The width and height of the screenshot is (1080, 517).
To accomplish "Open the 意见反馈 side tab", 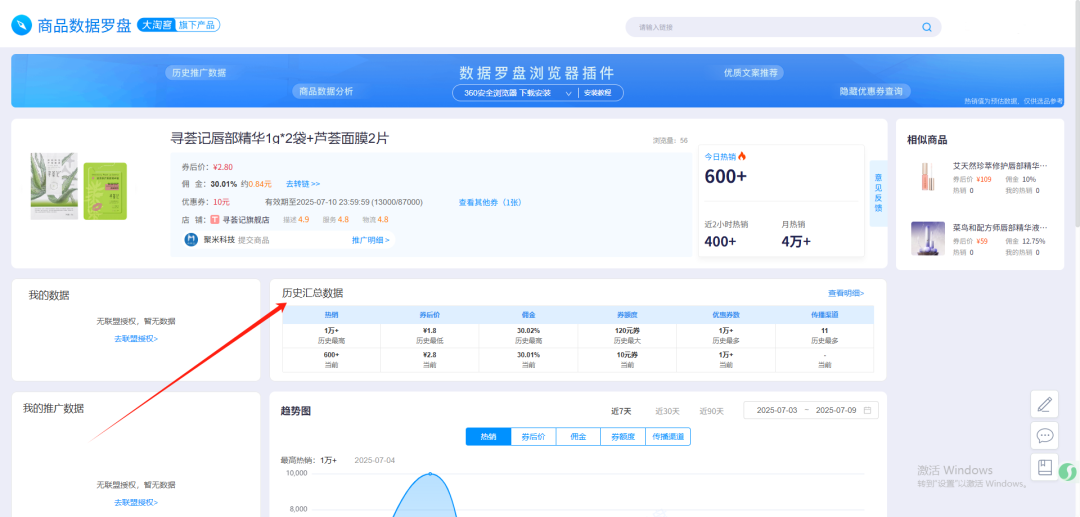I will pyautogui.click(x=878, y=193).
